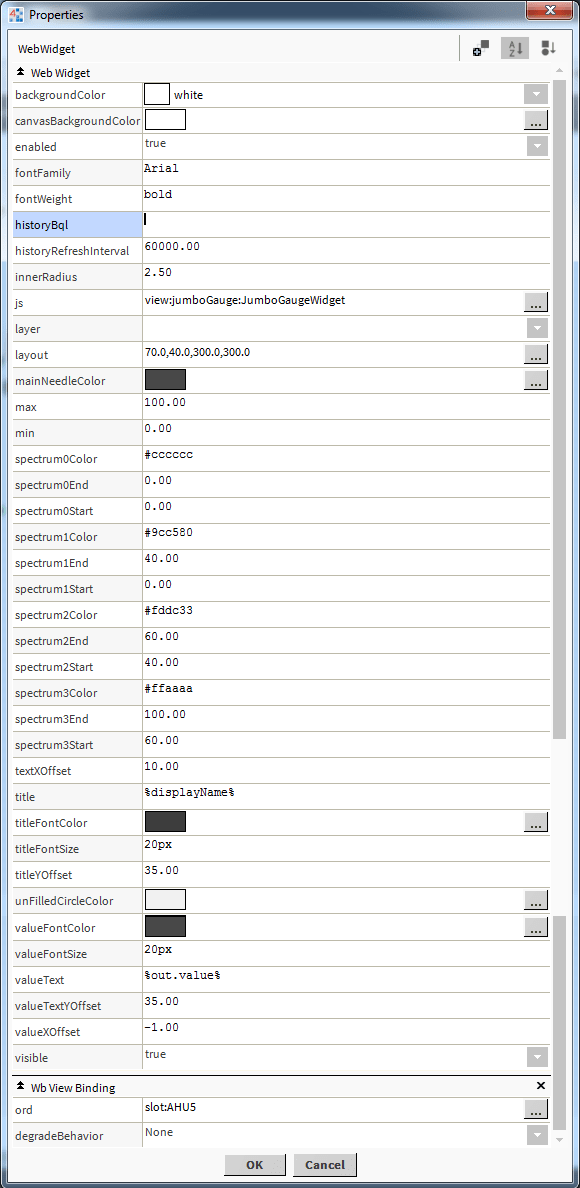Click the spectrum3Color #ffaaaa field

tap(346, 692)
